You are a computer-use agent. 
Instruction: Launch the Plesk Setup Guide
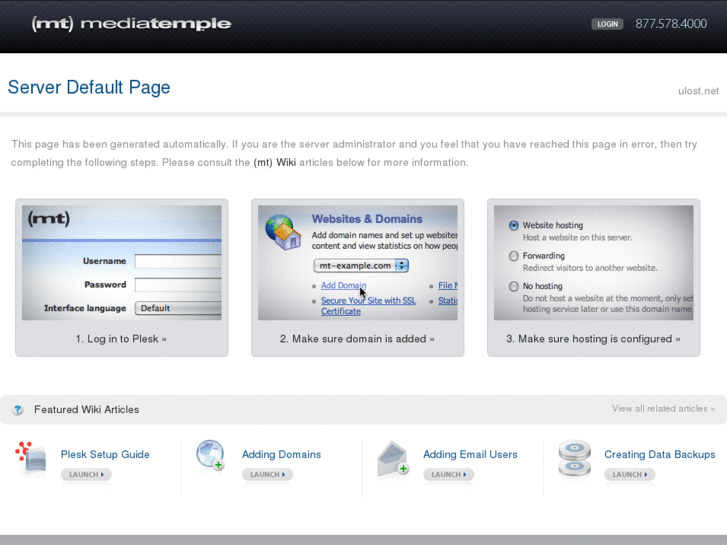[86, 474]
